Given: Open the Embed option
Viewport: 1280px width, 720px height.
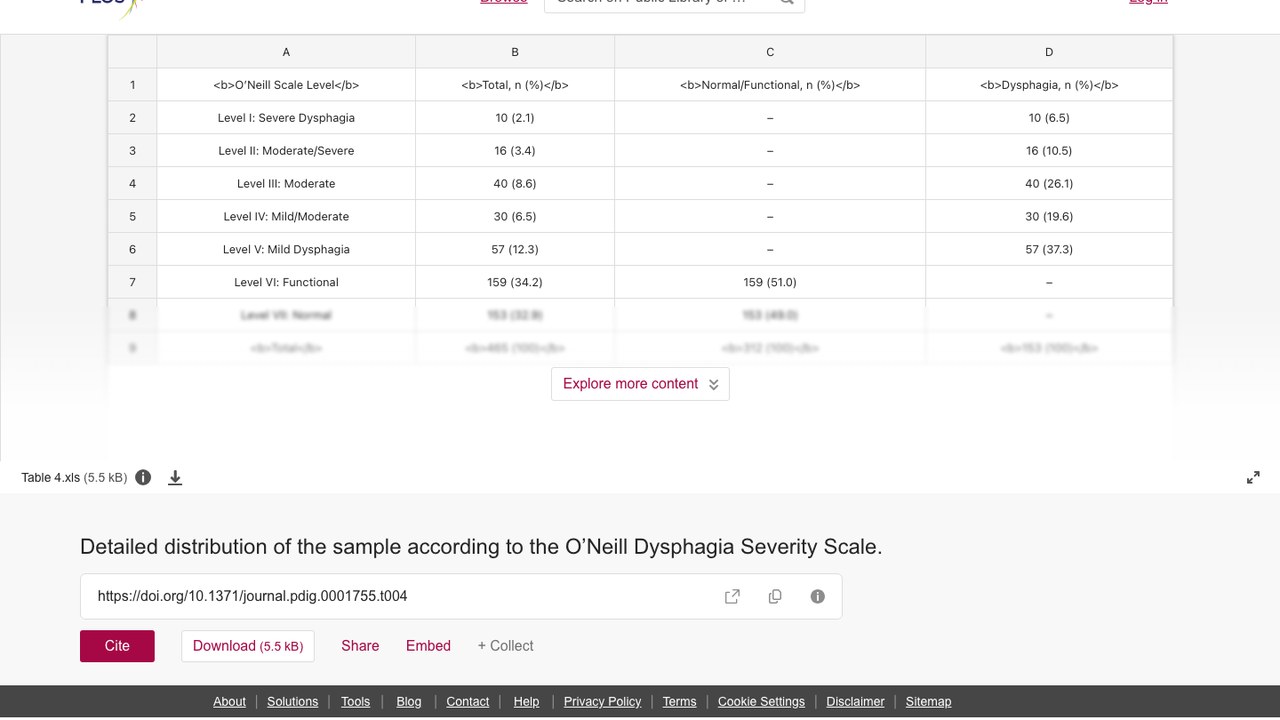Looking at the screenshot, I should tap(428, 646).
